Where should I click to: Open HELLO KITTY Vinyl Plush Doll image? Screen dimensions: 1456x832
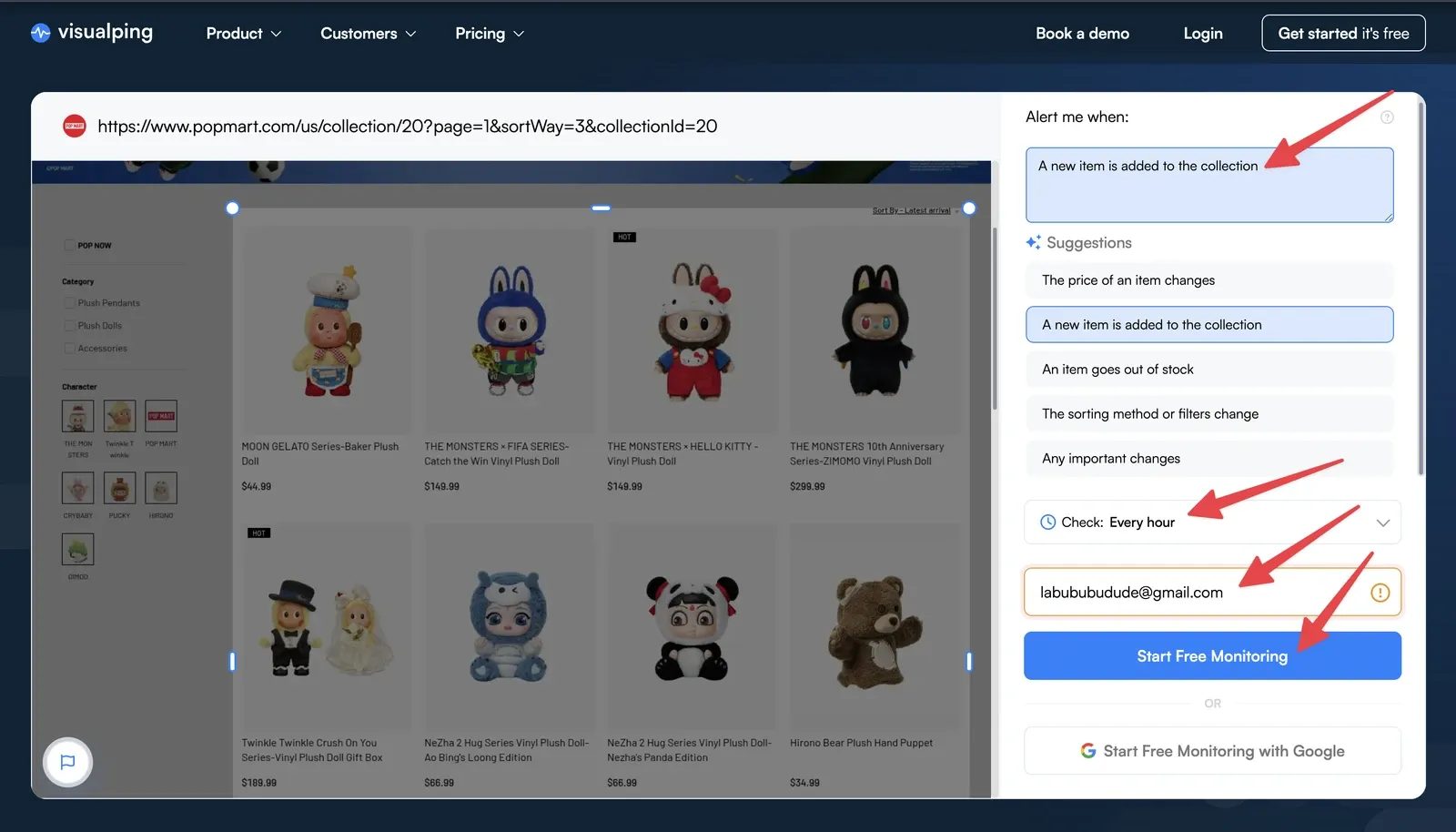click(693, 330)
